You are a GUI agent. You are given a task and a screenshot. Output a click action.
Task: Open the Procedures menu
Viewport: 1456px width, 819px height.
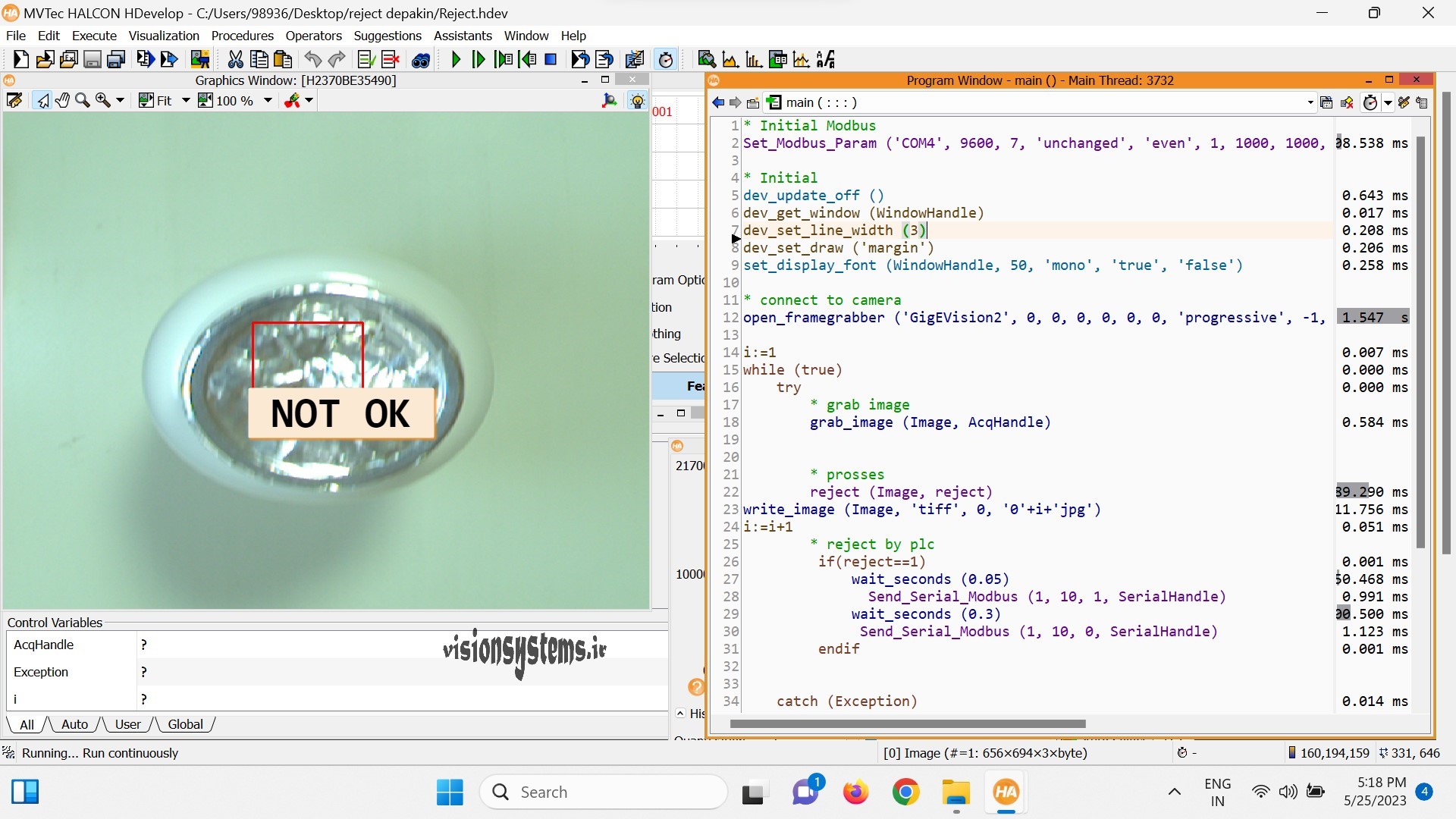coord(242,35)
